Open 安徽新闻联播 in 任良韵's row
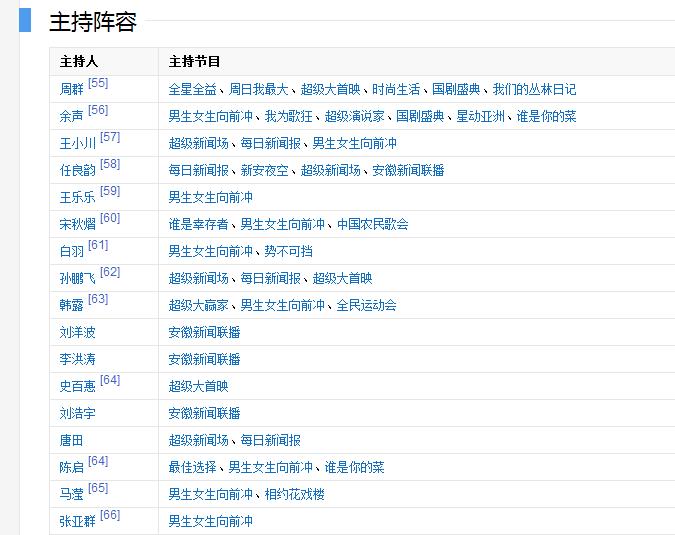Viewport: 675px width, 535px height. pyautogui.click(x=408, y=170)
